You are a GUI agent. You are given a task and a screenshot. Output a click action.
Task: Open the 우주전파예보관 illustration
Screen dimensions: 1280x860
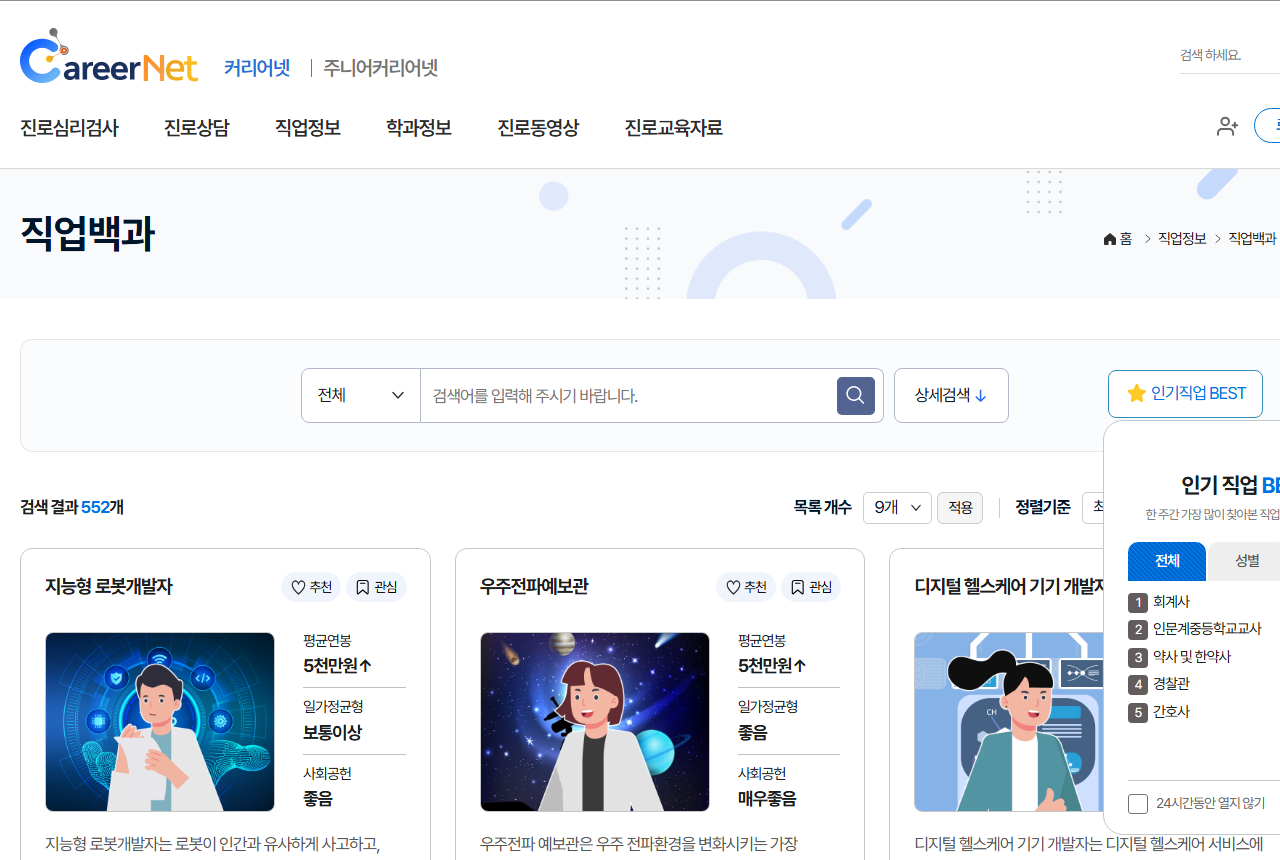pos(595,722)
